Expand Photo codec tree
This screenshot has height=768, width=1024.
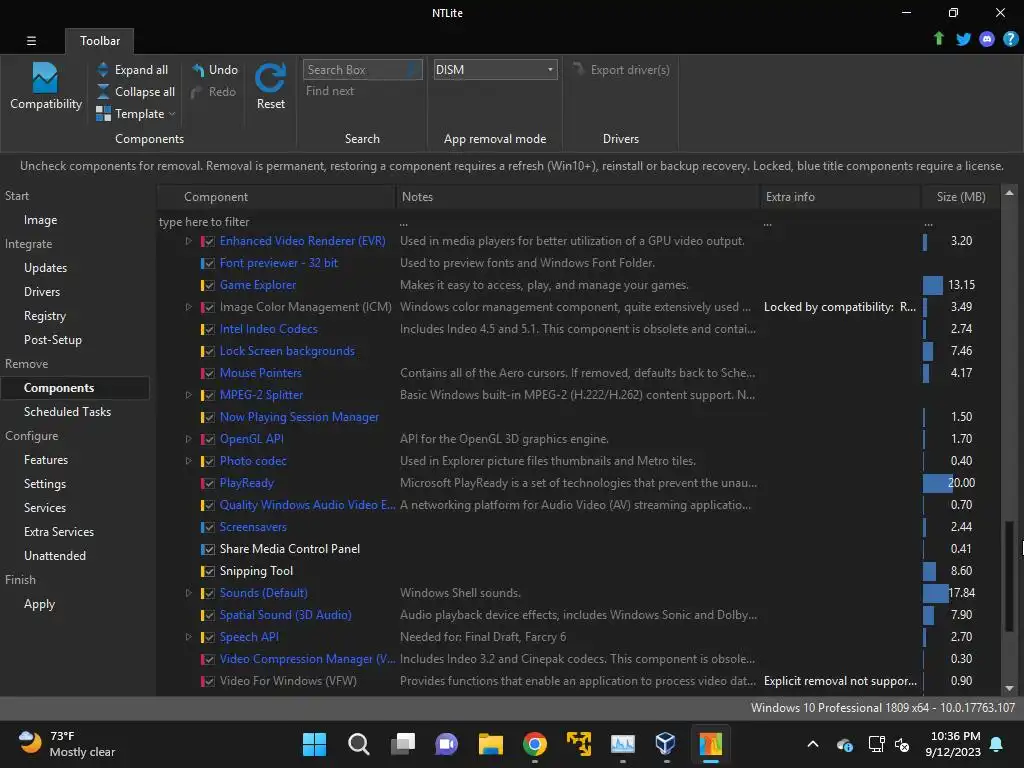coord(188,461)
